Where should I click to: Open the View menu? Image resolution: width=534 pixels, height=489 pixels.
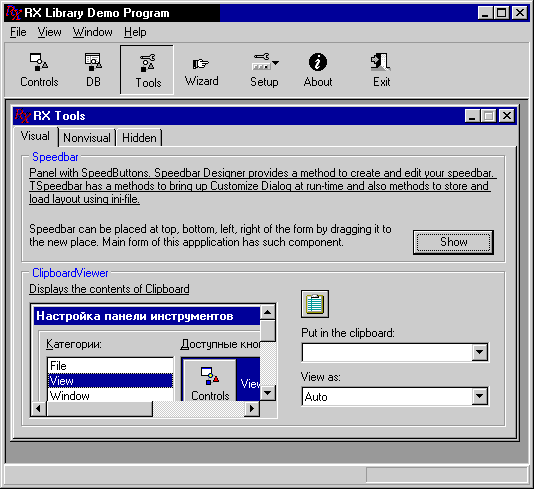click(x=49, y=32)
